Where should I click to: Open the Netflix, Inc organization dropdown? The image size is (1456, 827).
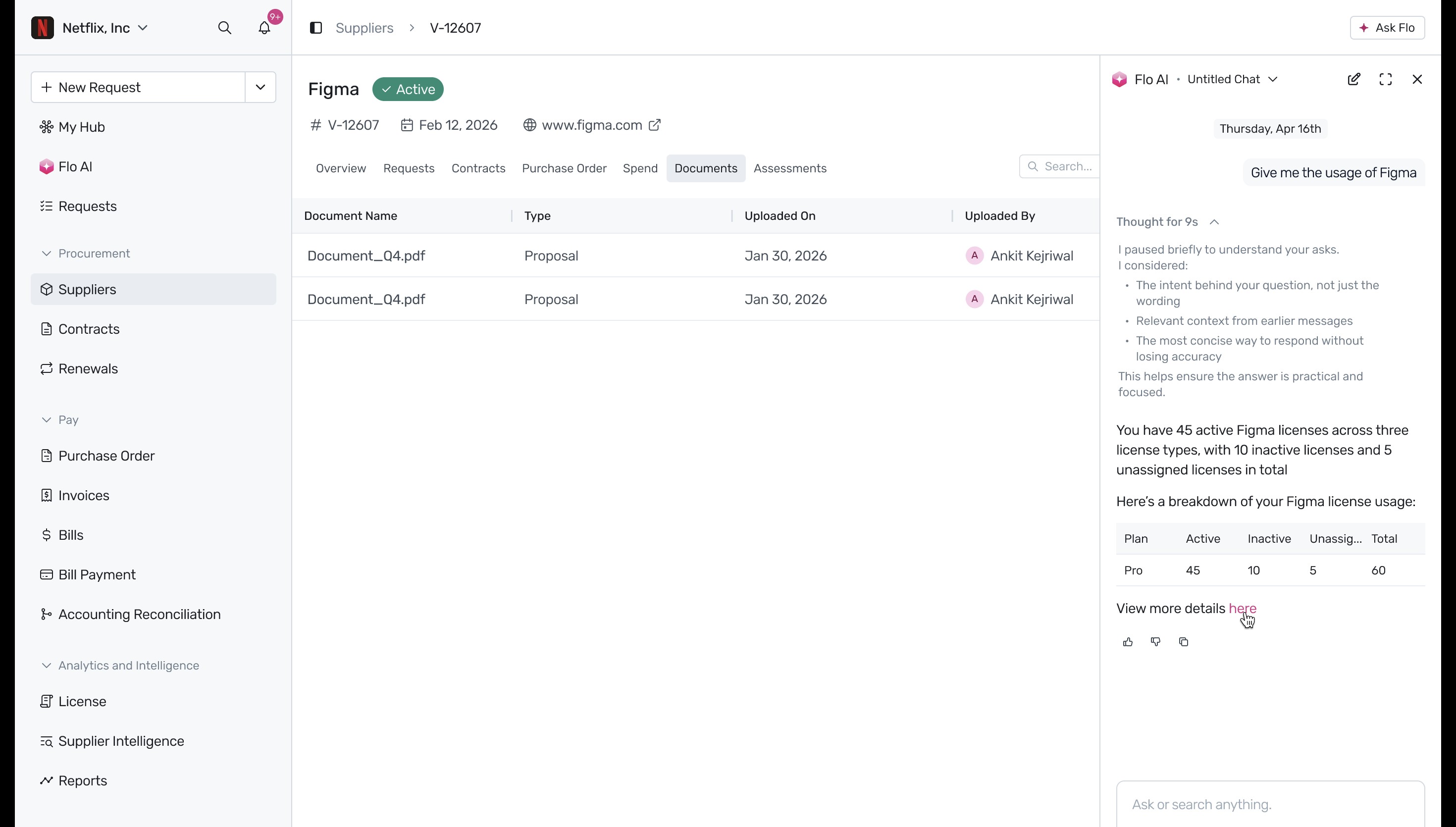[104, 28]
